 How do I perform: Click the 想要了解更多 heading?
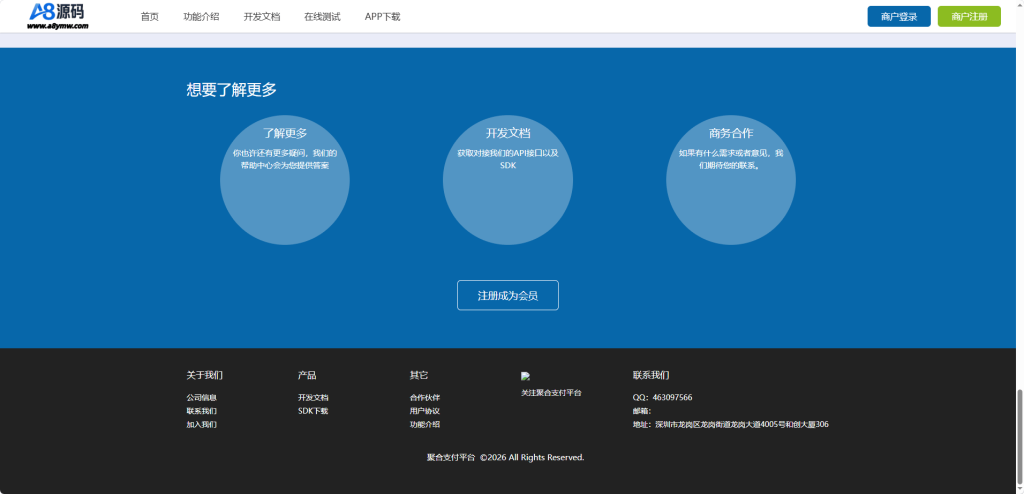point(231,90)
